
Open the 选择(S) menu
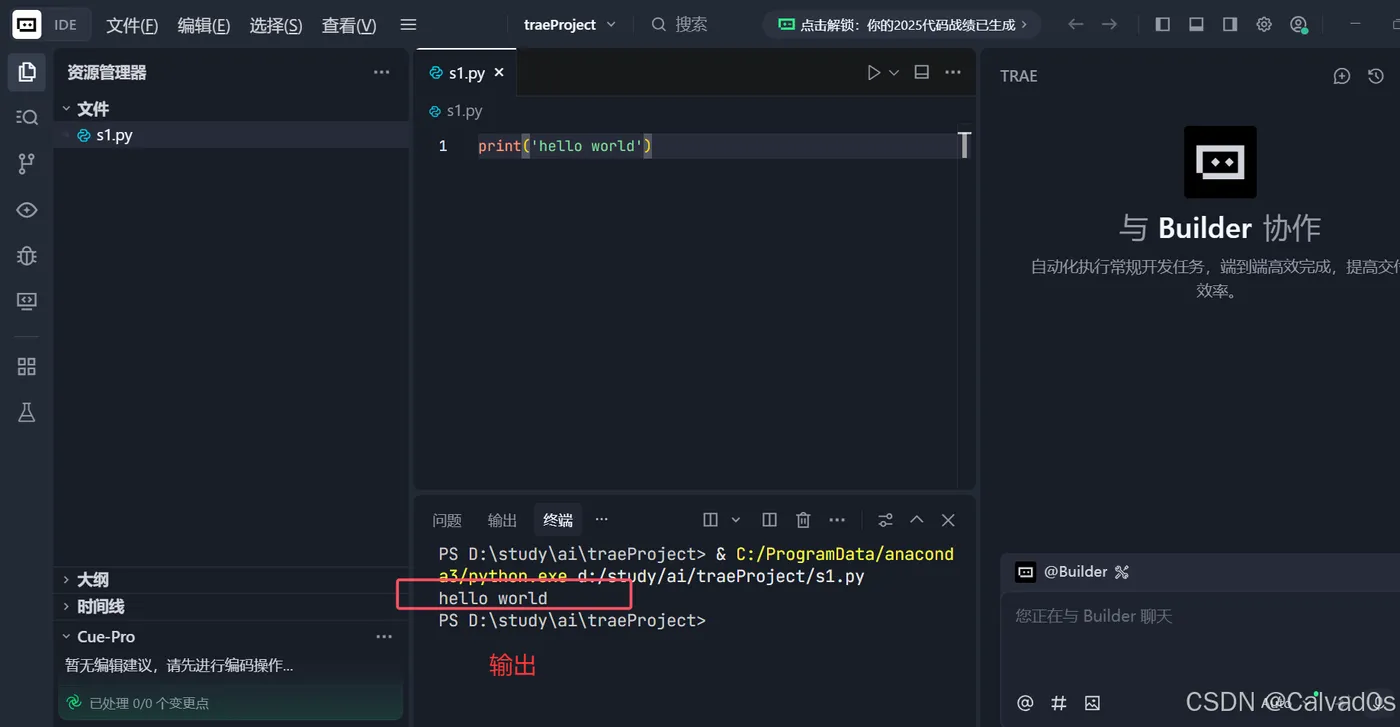click(276, 25)
